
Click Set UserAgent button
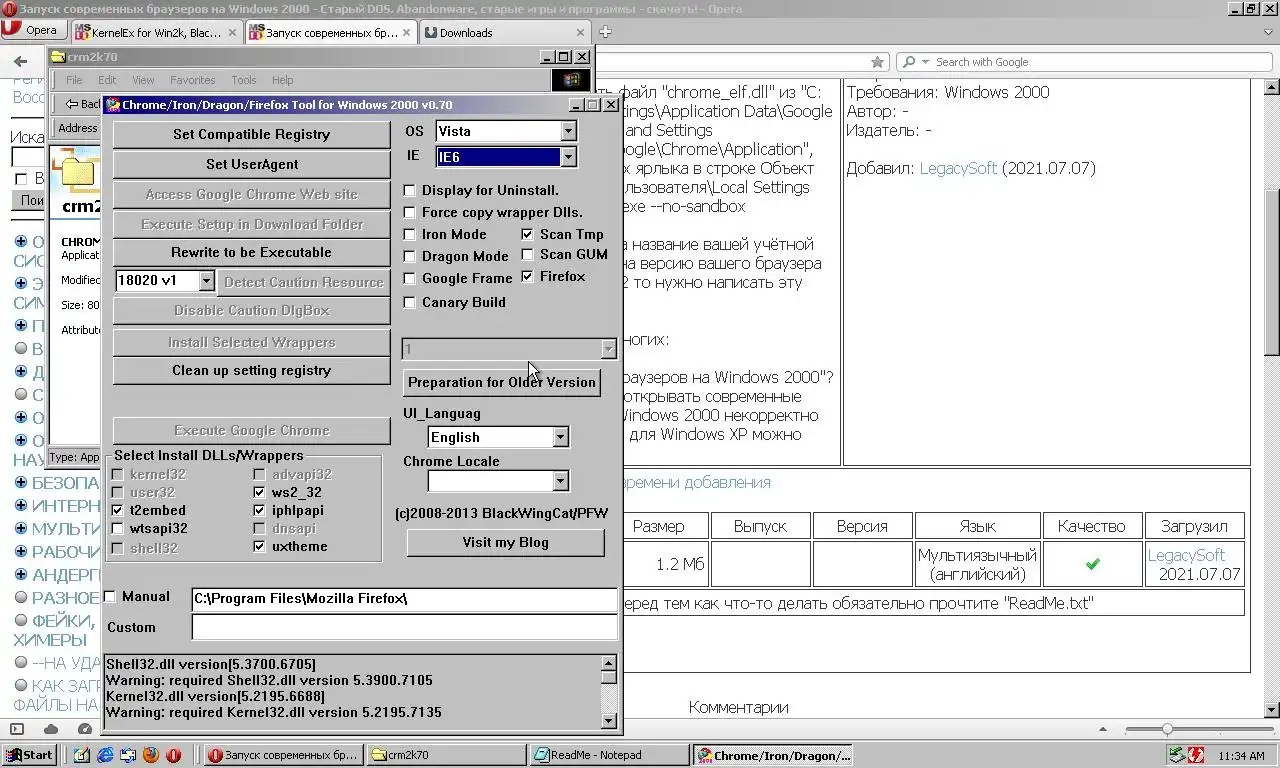[x=251, y=164]
